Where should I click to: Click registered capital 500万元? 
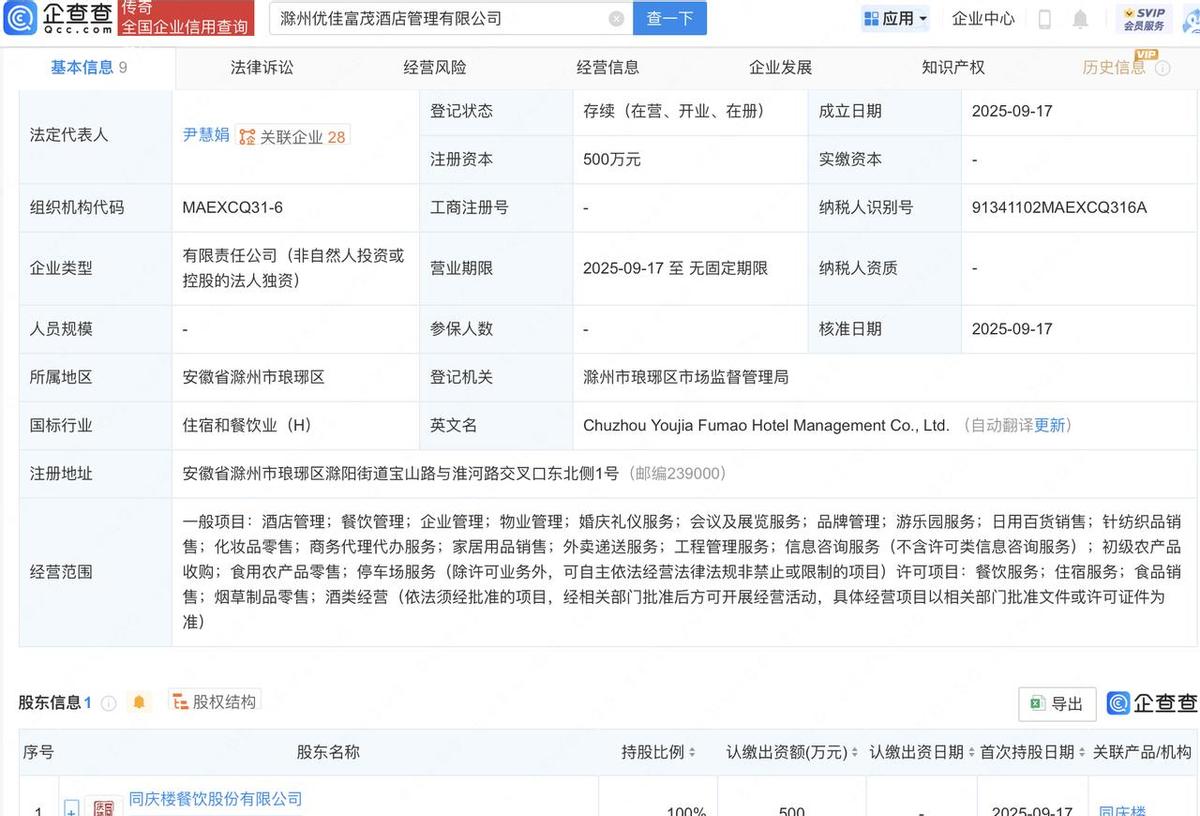coord(612,160)
